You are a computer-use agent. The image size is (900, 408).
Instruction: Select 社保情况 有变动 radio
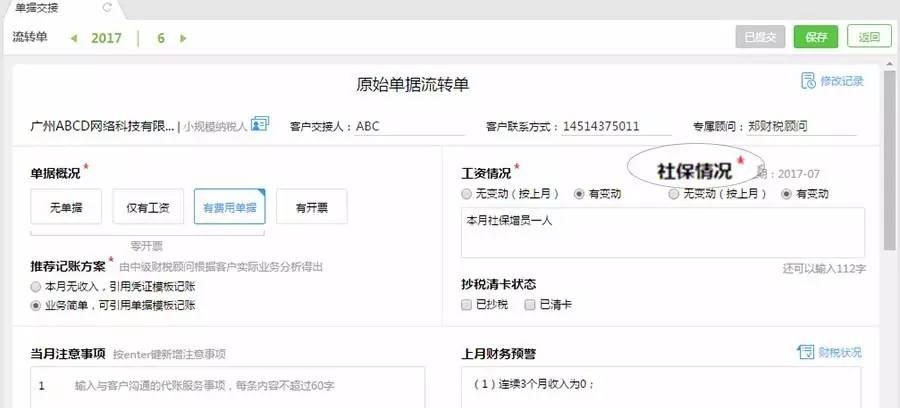786,194
